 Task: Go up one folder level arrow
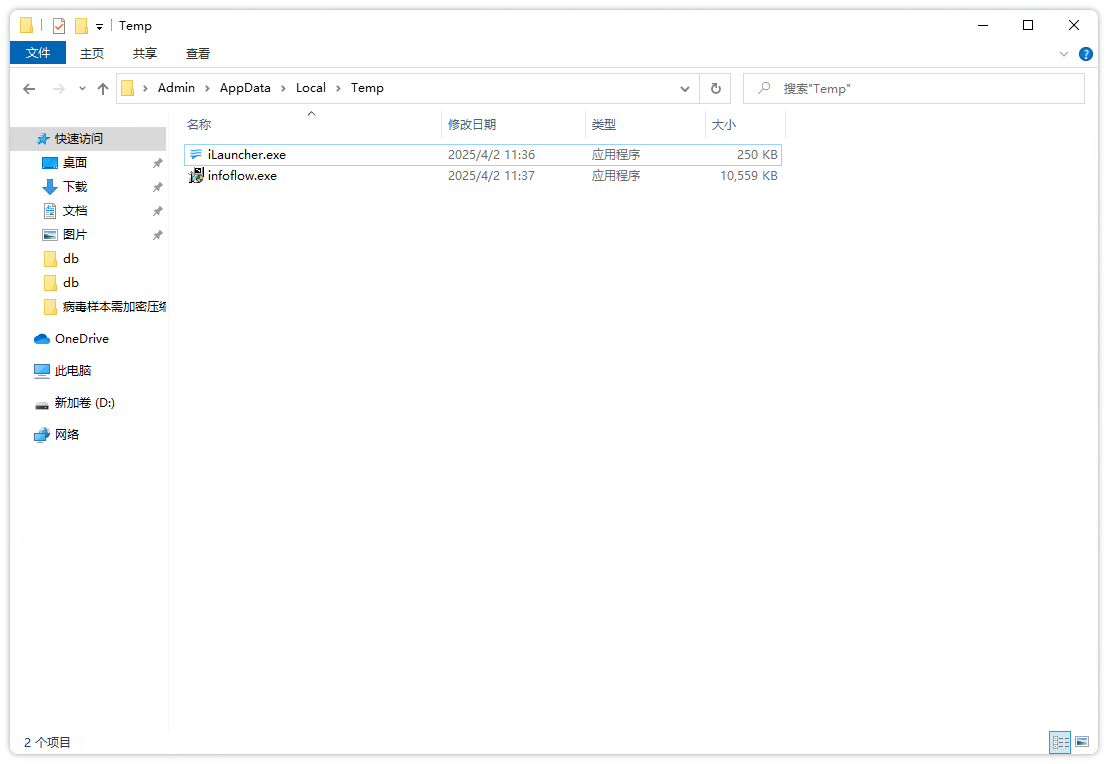point(103,88)
